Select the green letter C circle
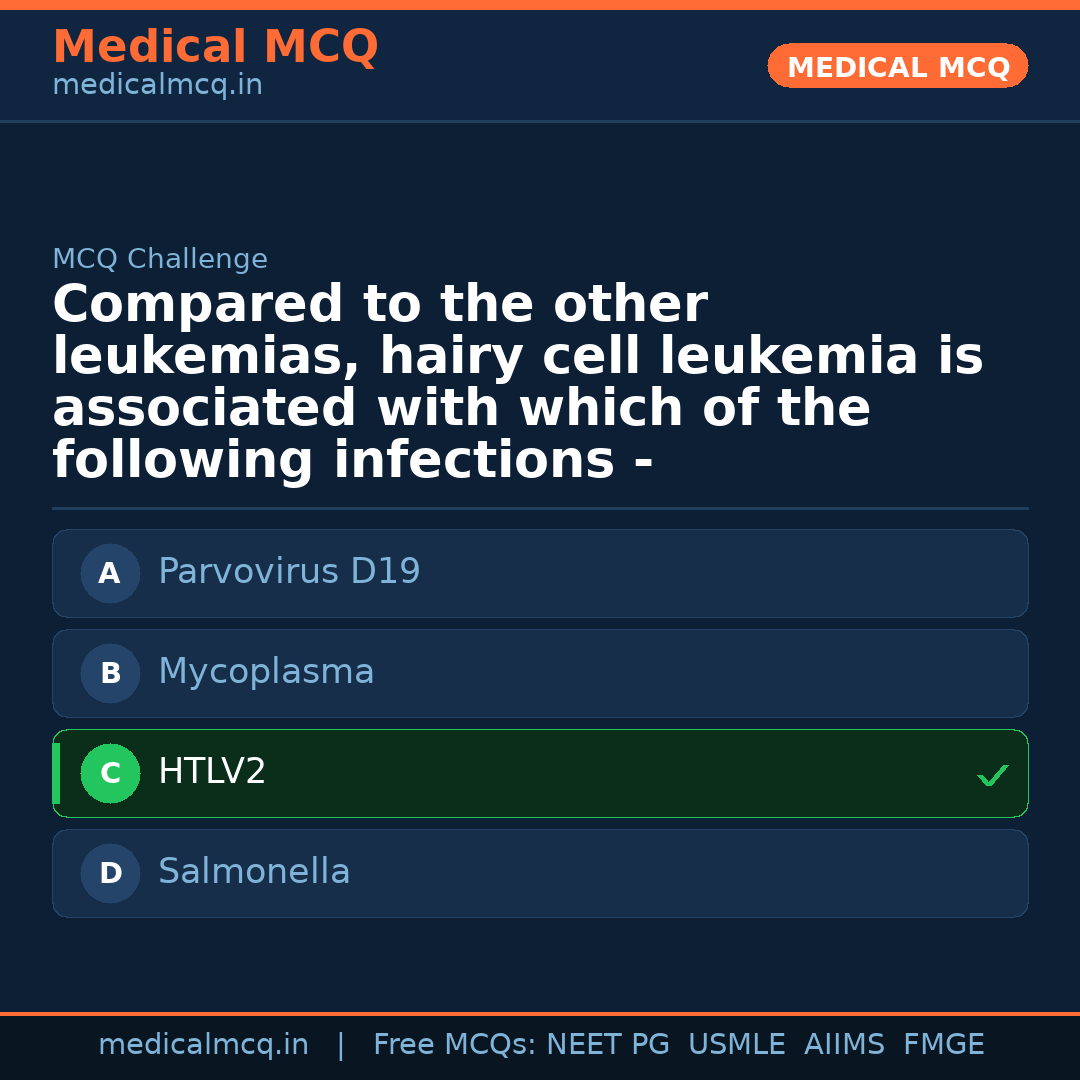The height and width of the screenshot is (1080, 1080). point(110,774)
